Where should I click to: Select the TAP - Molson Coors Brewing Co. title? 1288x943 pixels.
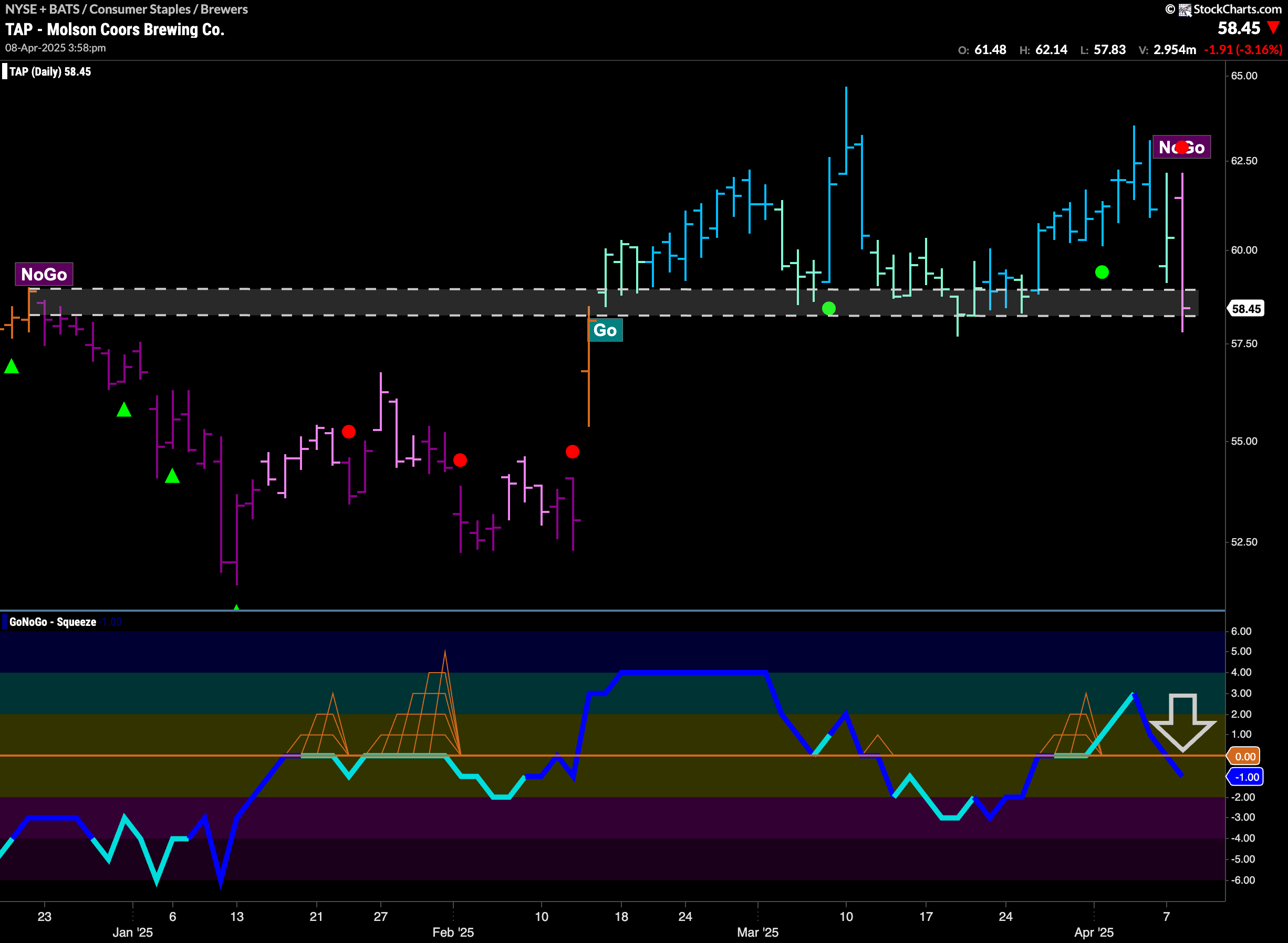coord(115,29)
